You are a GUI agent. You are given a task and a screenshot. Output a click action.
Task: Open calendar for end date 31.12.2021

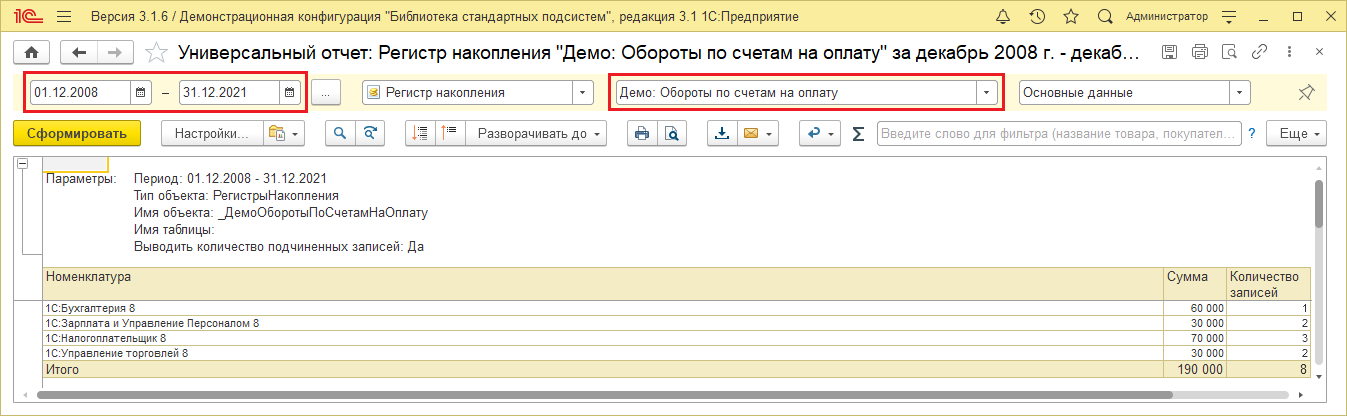pos(289,92)
